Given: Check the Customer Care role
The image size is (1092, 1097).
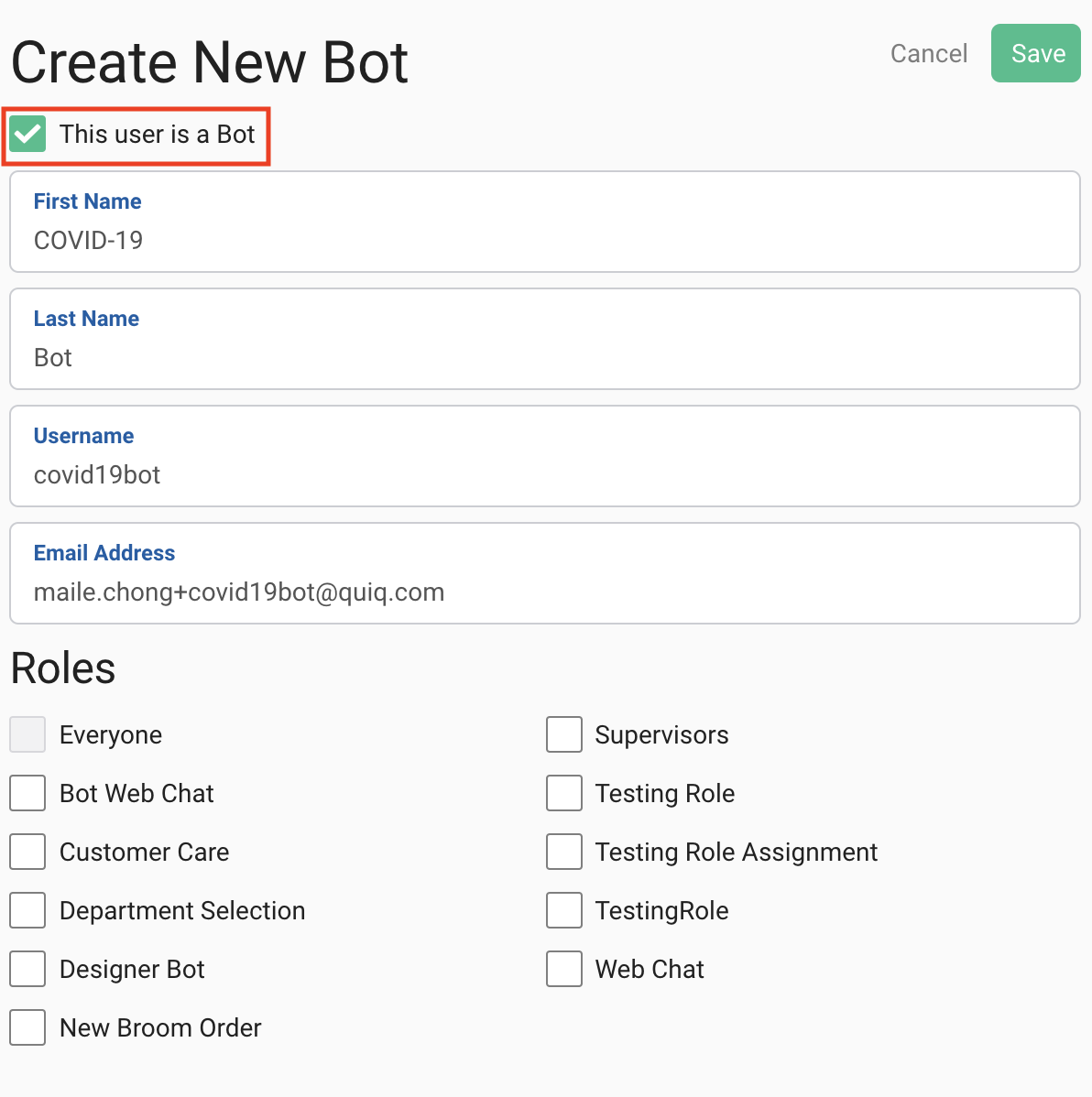Looking at the screenshot, I should pyautogui.click(x=28, y=853).
